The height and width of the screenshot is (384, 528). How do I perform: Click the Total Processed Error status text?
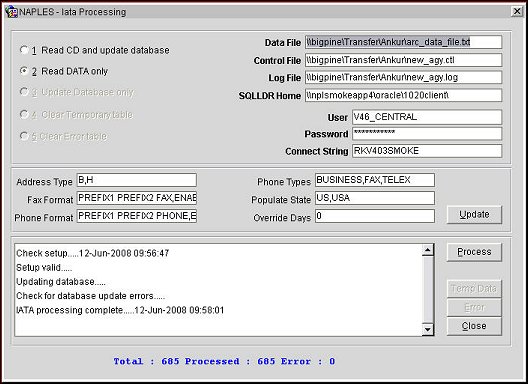[x=224, y=361]
